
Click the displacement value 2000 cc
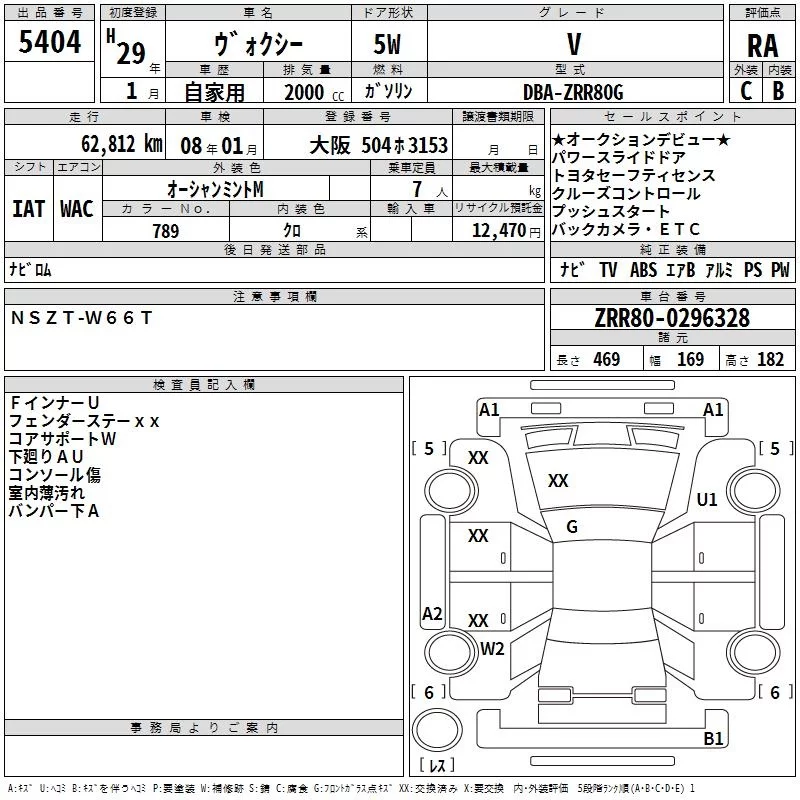coord(314,93)
